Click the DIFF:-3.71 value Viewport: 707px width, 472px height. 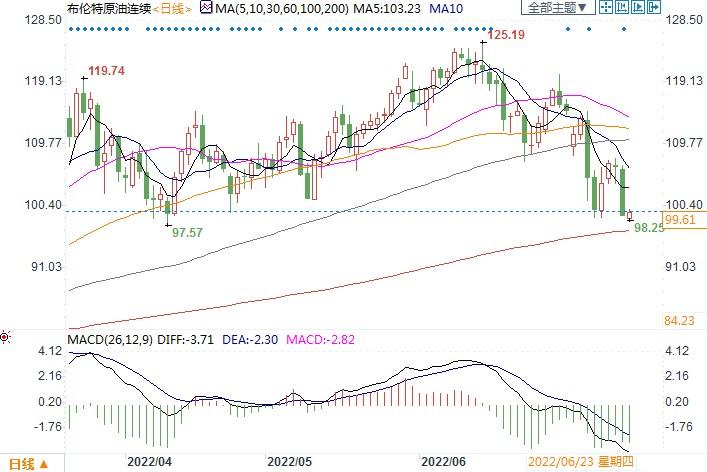(x=185, y=339)
